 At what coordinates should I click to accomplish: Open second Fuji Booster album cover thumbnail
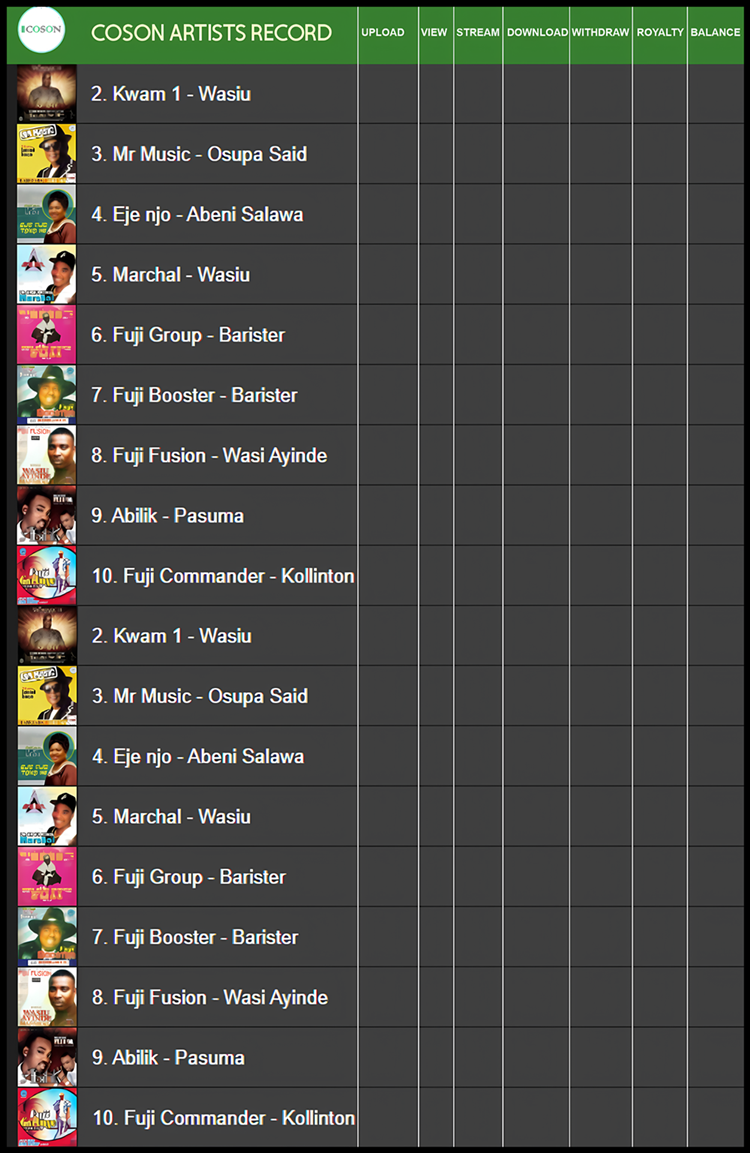point(47,937)
